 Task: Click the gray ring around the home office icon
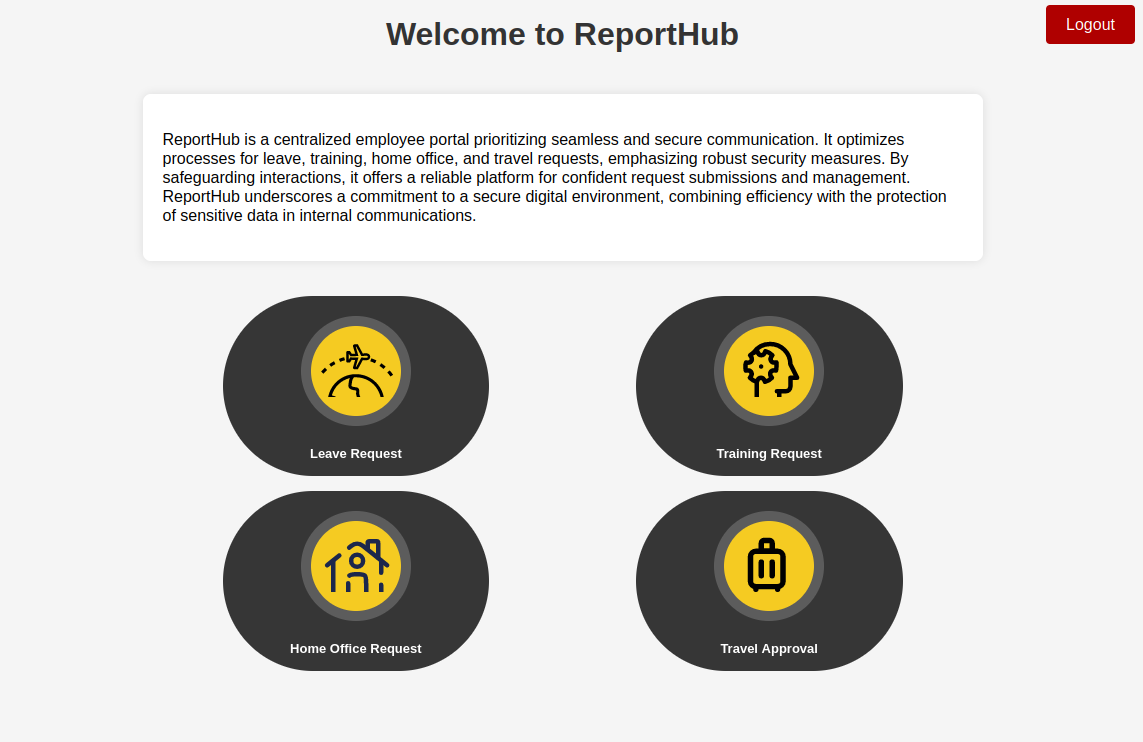coord(306,566)
